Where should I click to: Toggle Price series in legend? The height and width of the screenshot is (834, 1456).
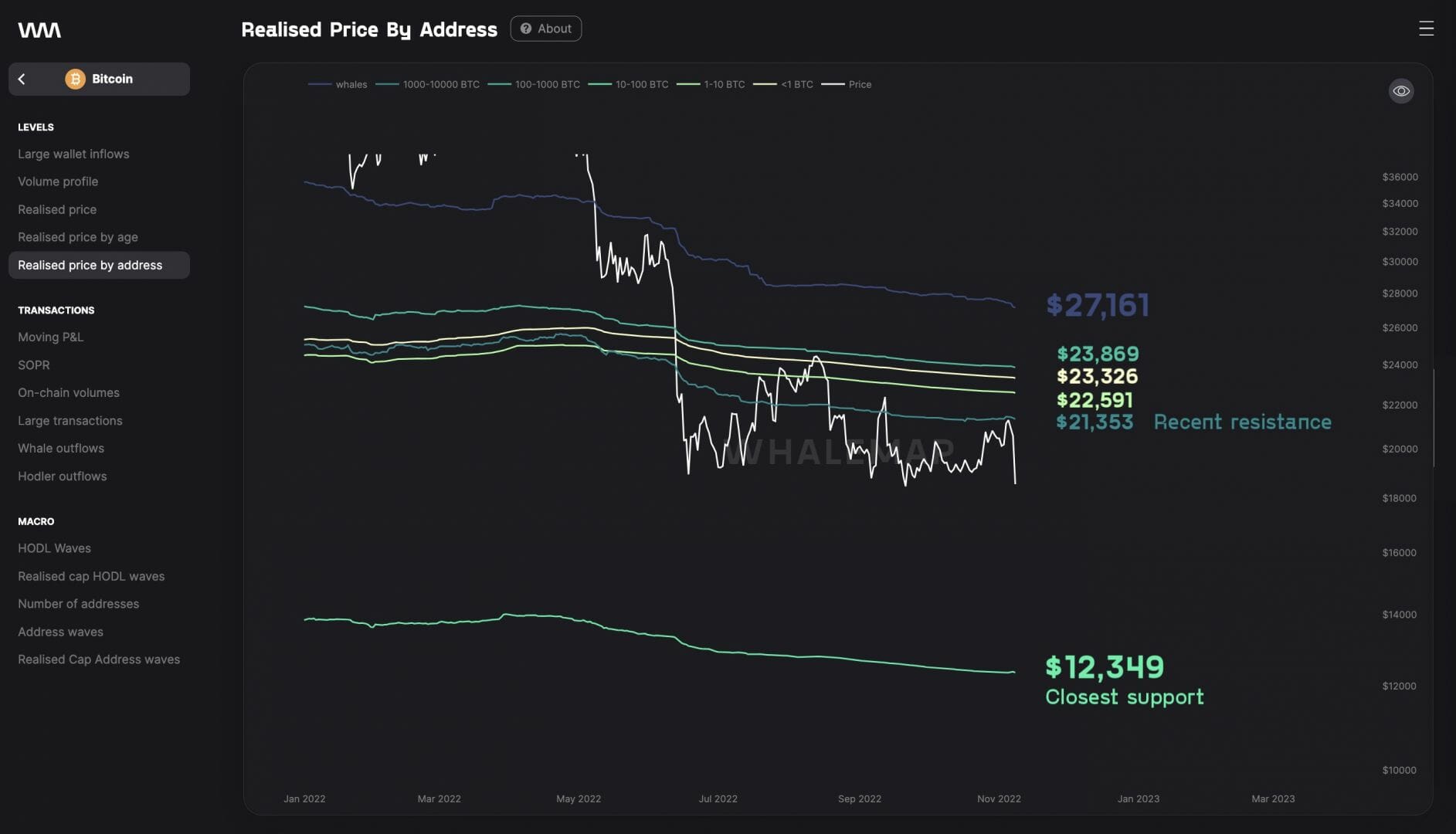pos(847,84)
